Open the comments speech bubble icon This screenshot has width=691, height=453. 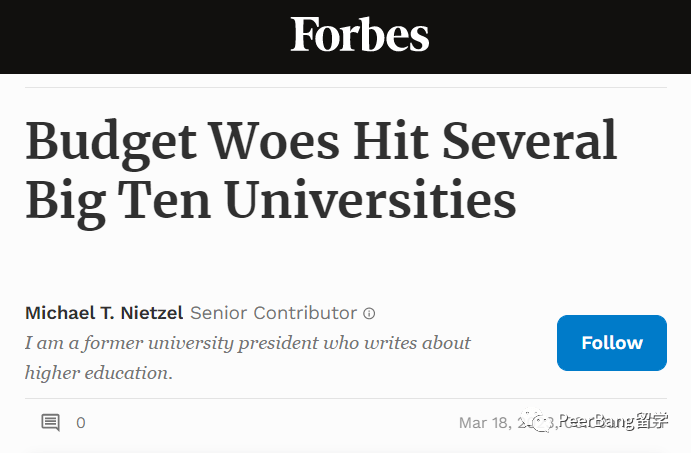pyautogui.click(x=51, y=423)
